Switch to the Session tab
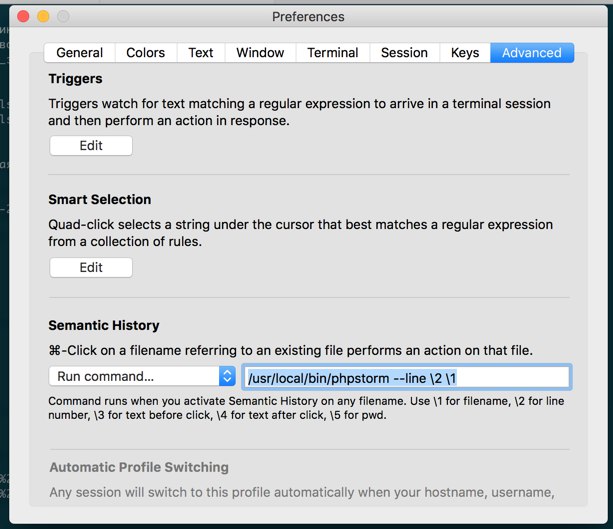613x529 pixels. [x=404, y=53]
